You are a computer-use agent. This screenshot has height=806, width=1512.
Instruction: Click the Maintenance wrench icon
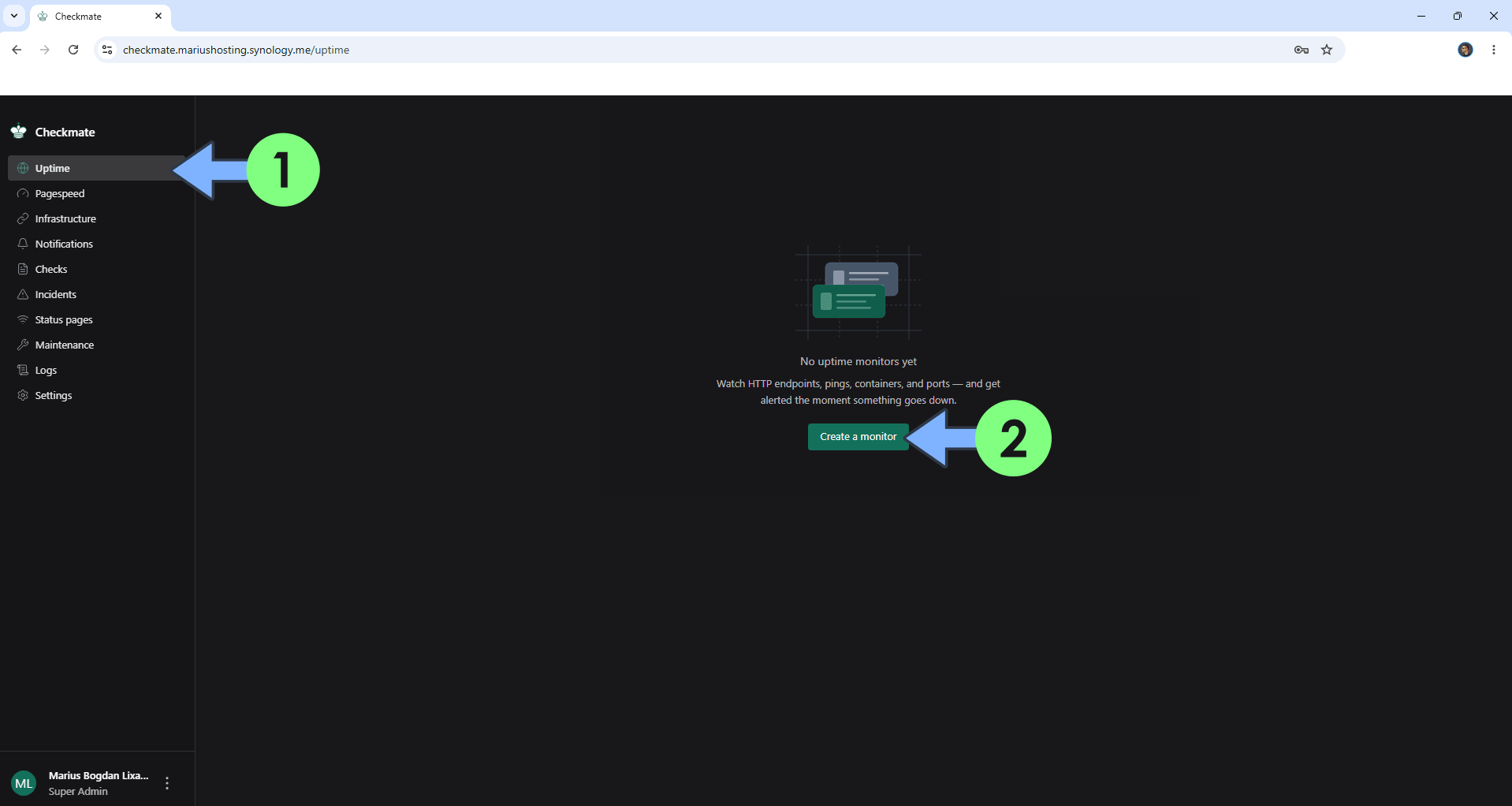click(x=23, y=345)
